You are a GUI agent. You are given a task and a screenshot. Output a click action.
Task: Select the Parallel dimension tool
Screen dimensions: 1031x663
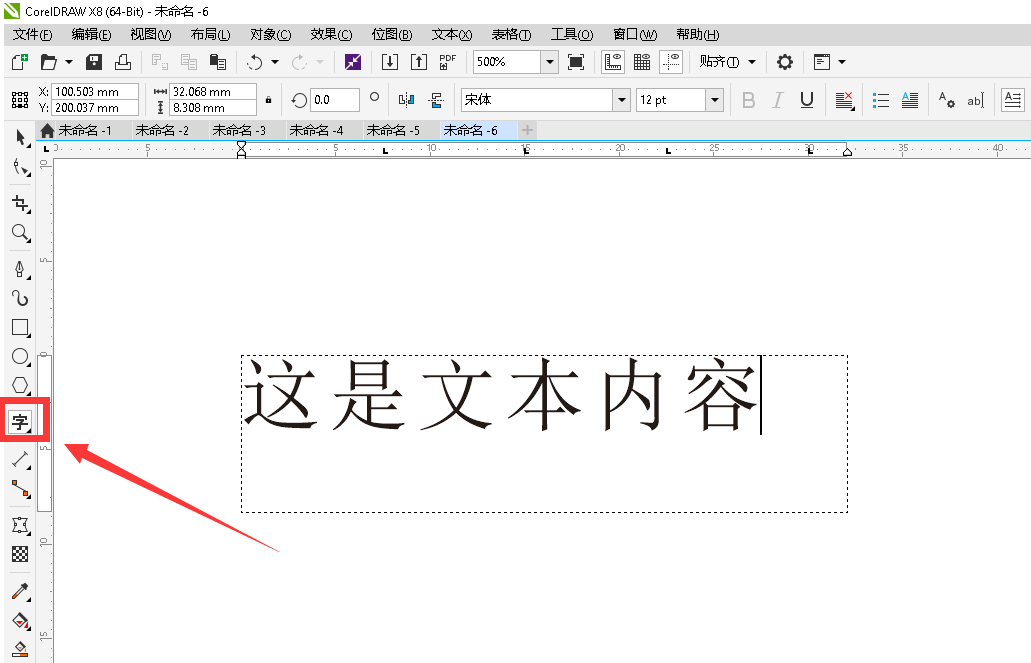[20, 459]
